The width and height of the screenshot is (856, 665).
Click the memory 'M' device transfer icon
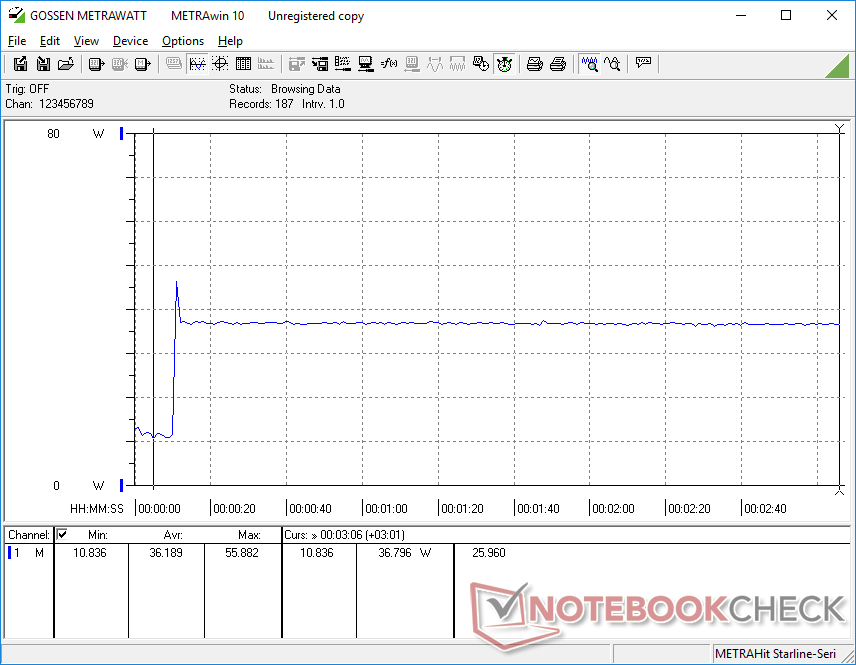(142, 64)
